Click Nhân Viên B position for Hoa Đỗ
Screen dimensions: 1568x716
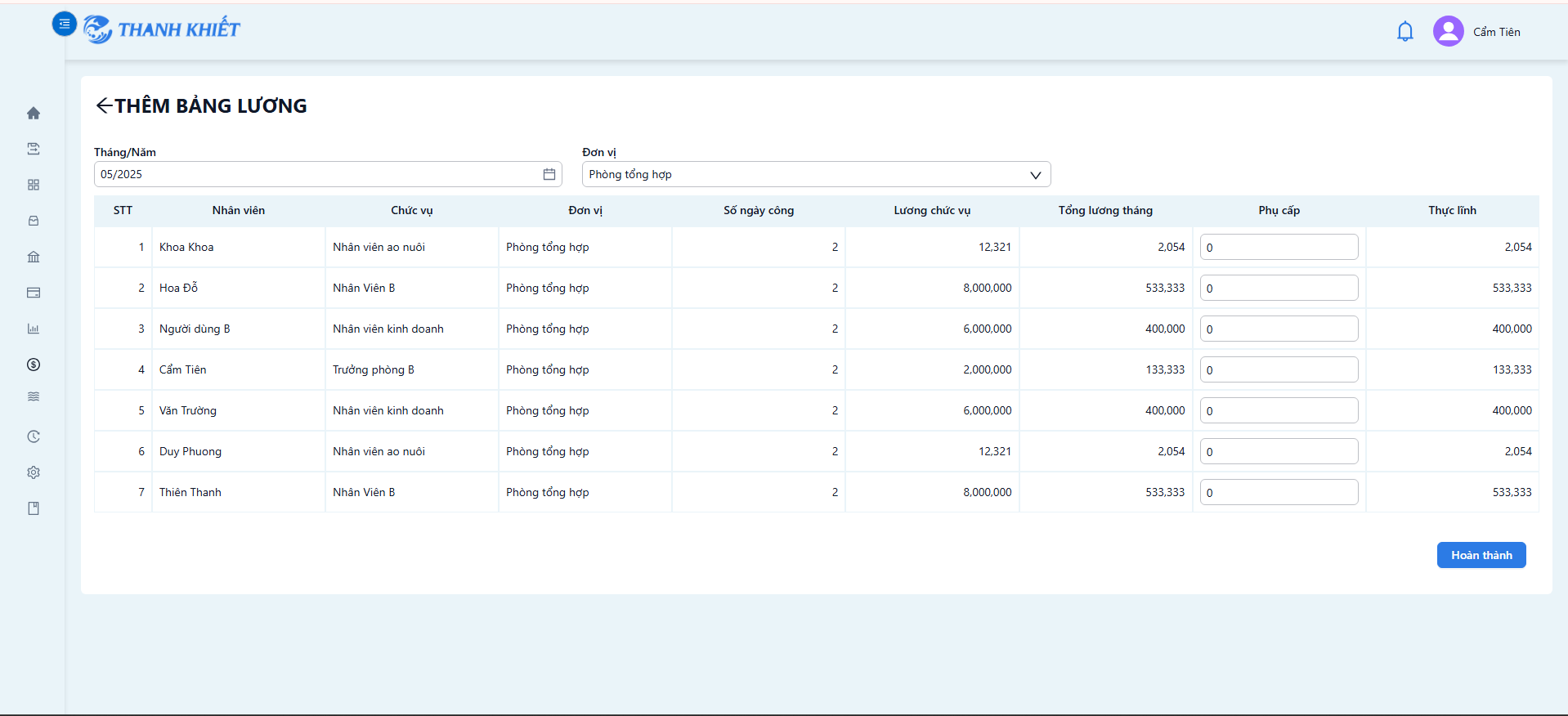click(x=363, y=288)
